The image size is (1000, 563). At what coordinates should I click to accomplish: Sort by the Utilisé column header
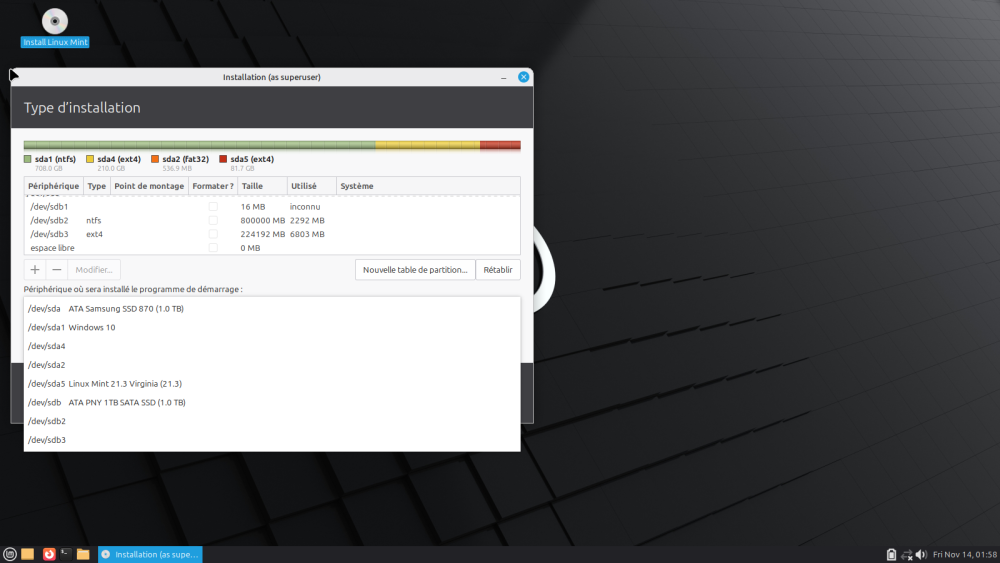pos(312,186)
